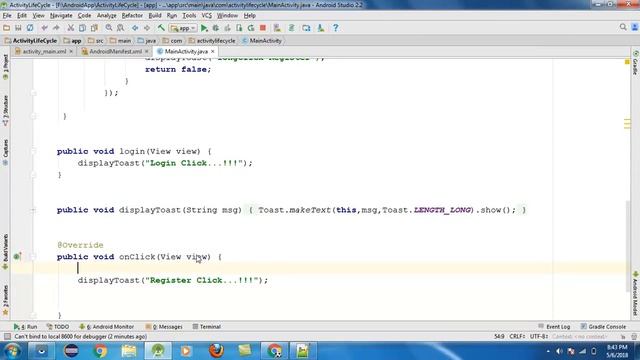Open the Gradle Console panel
The image size is (640, 360).
603,327
